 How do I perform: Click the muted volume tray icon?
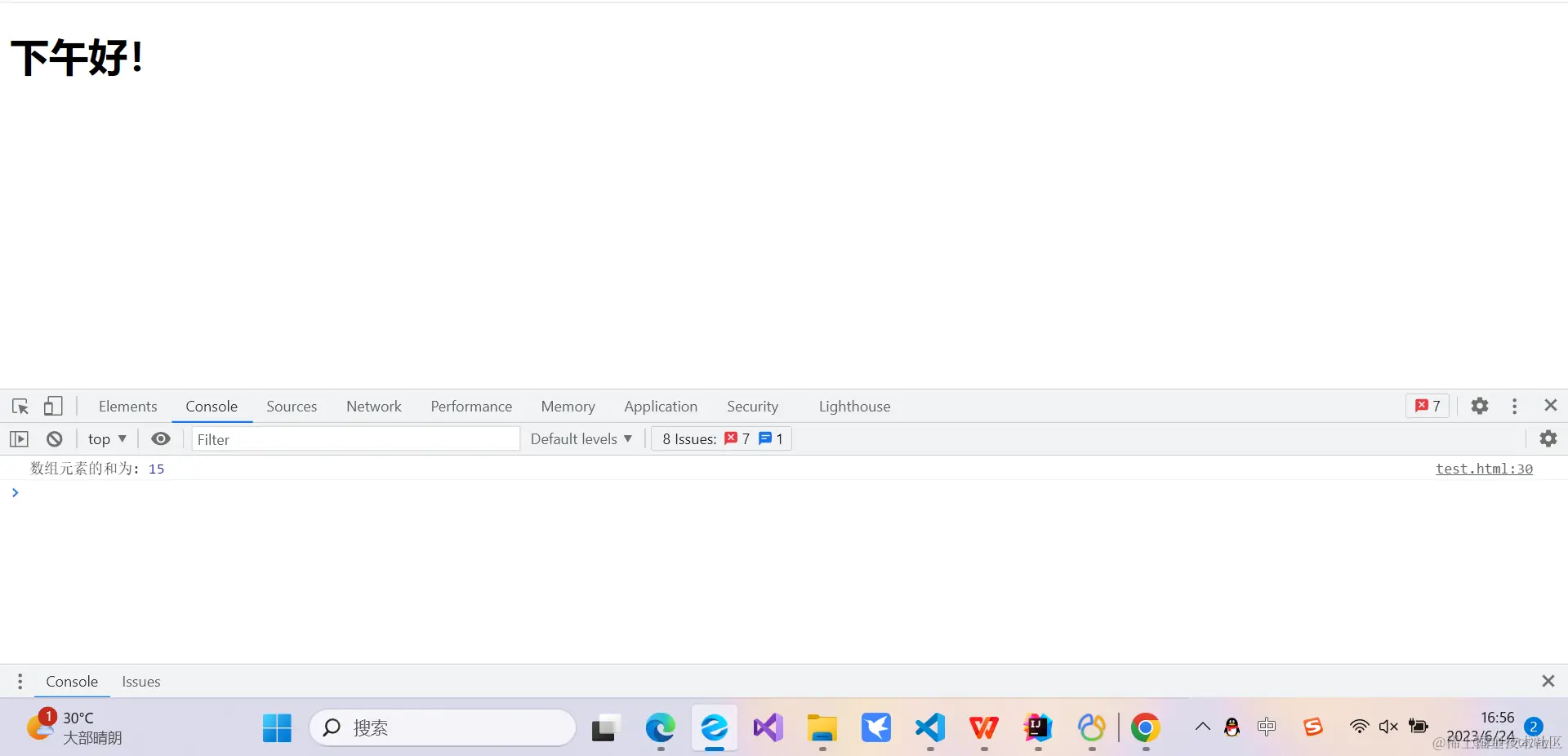coord(1388,727)
